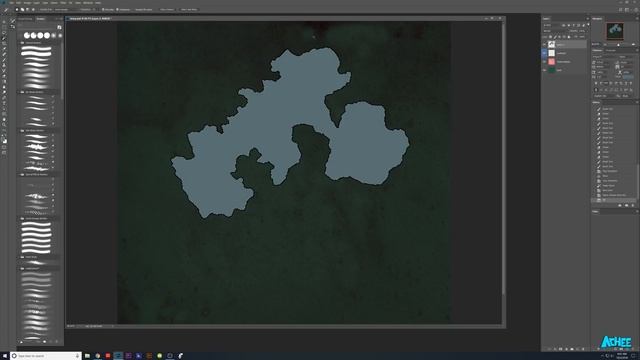Click the pixel layer filter icon in Layers
Image resolution: width=640 pixels, height=360 pixels.
(564, 25)
